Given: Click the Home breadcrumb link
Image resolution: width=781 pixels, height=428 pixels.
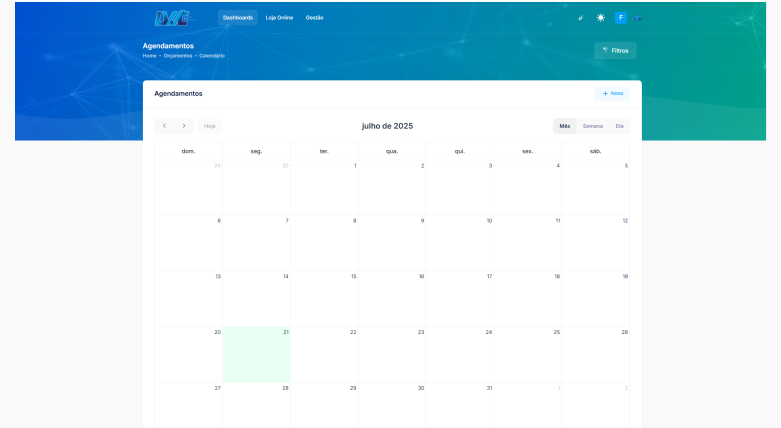Looking at the screenshot, I should tap(149, 56).
